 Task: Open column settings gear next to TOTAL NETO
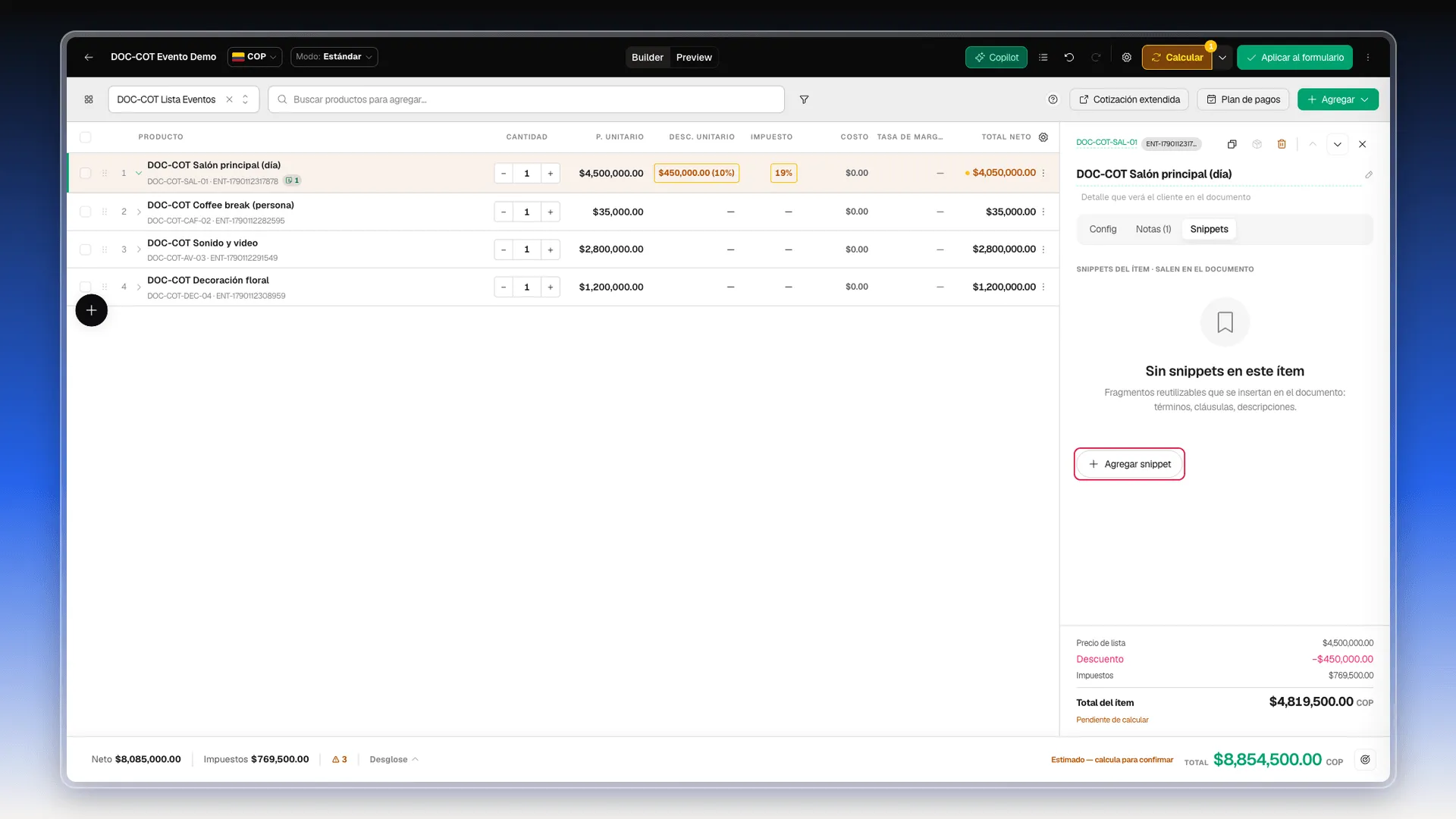pyautogui.click(x=1043, y=137)
